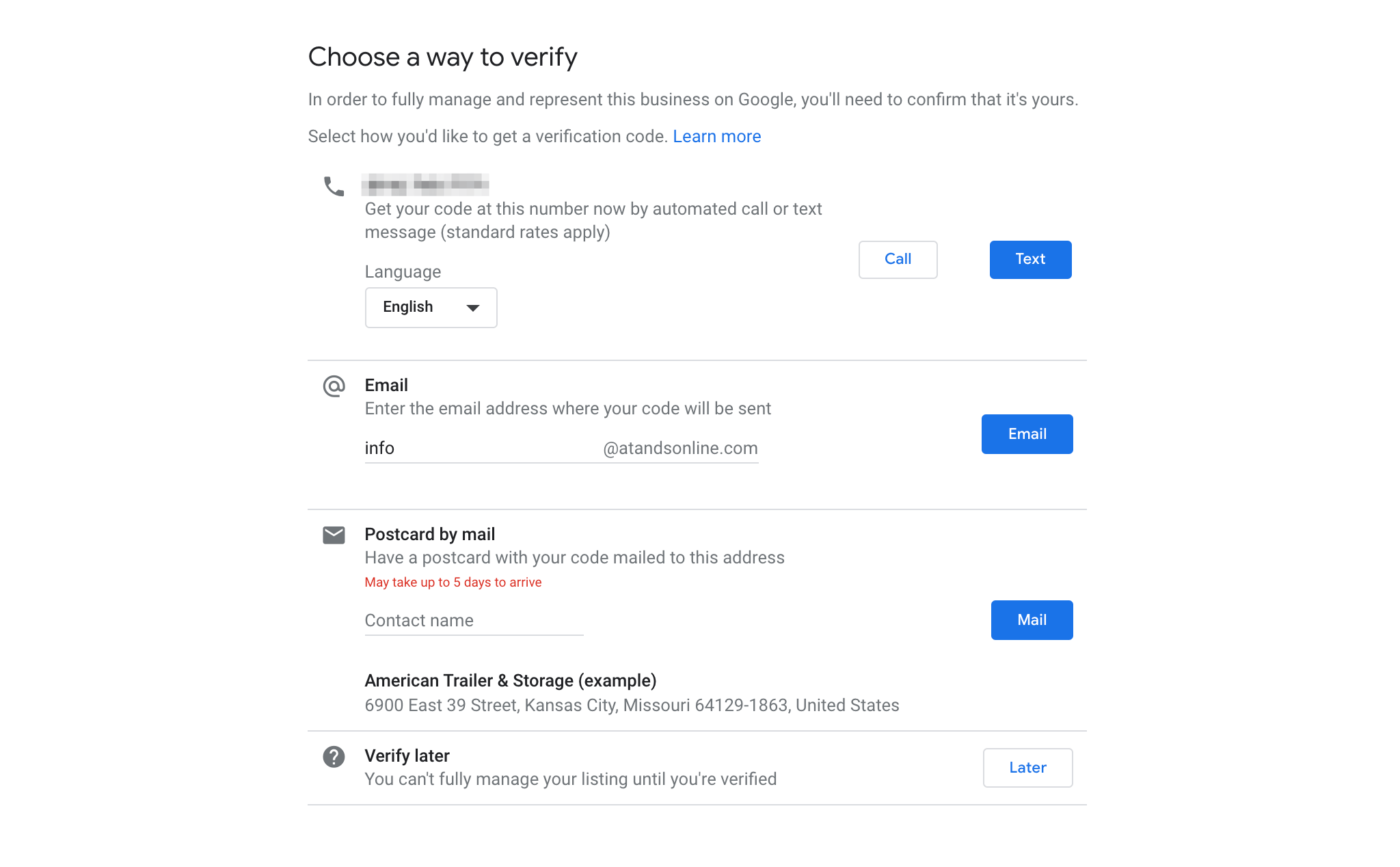Request verification code by Call

point(898,259)
